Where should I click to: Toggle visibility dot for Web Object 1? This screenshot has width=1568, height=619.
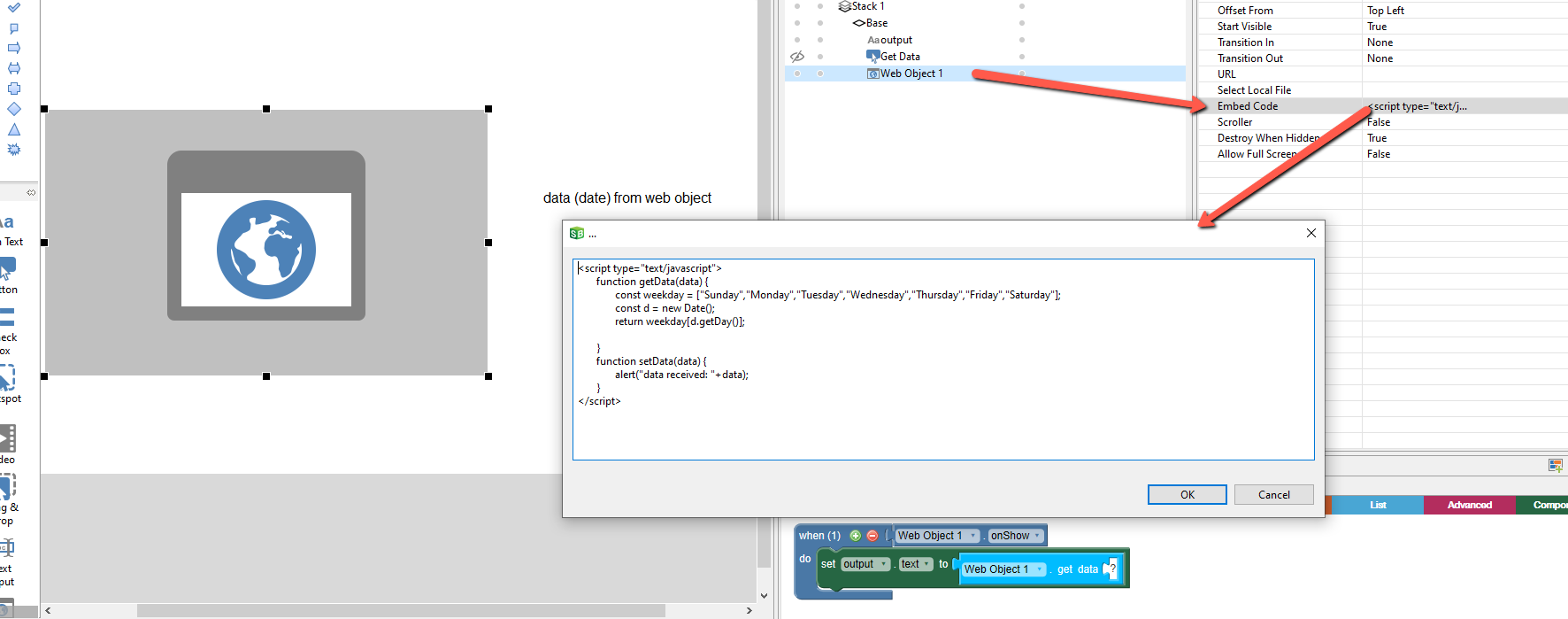797,74
